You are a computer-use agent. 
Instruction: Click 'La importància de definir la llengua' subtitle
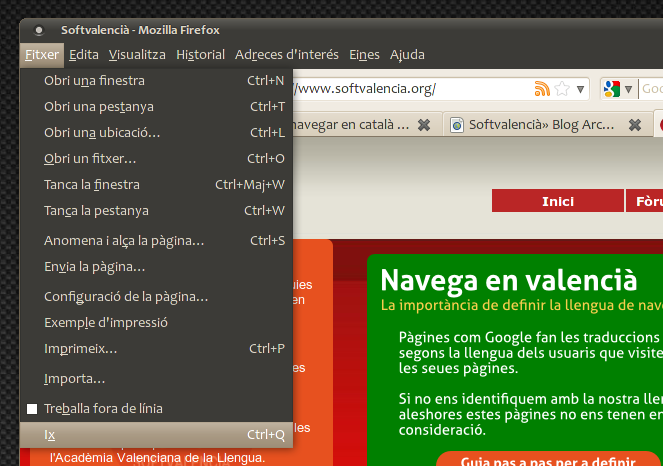coord(522,305)
